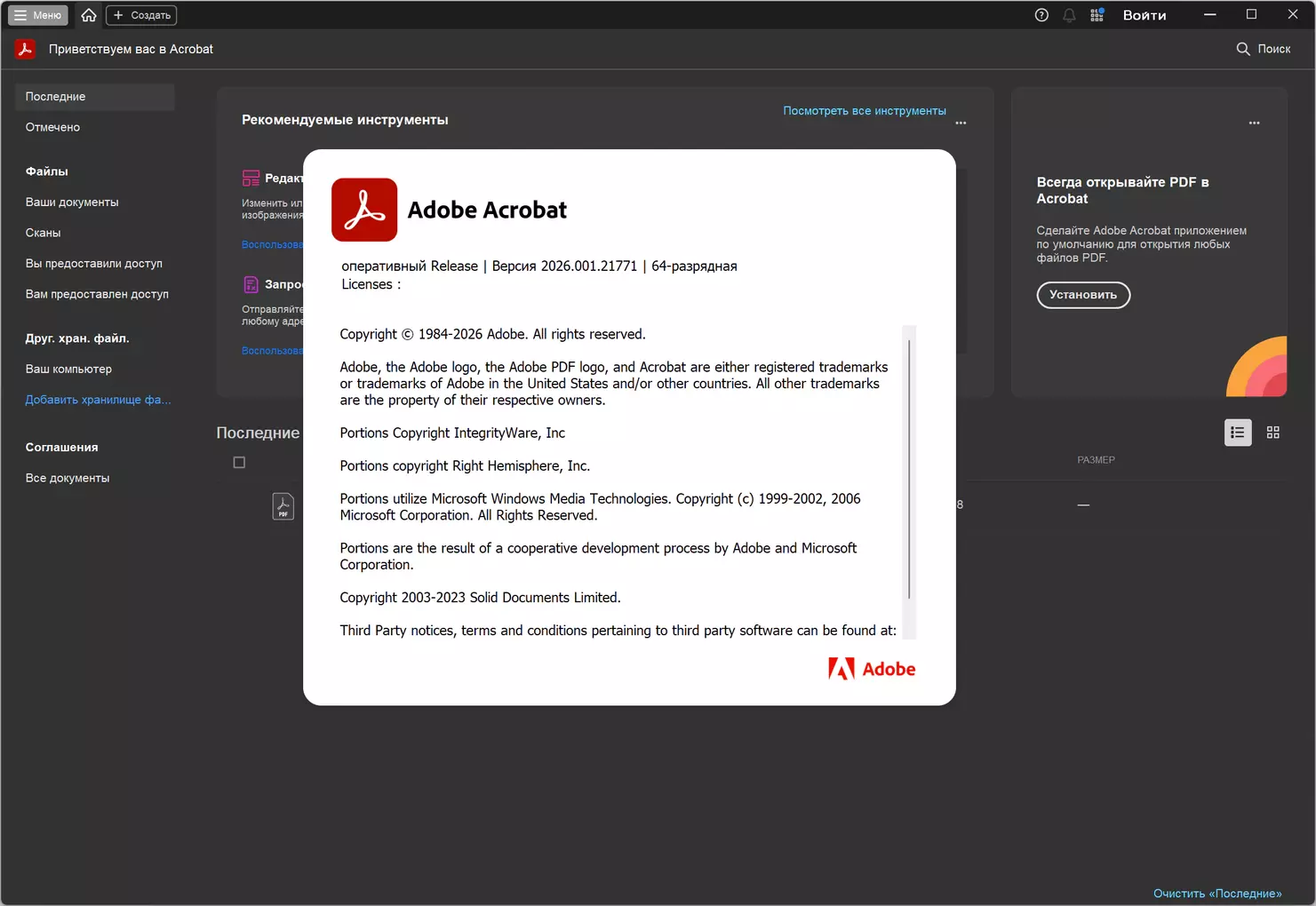Open the more options dots on the Acrobat promo card
1316x906 pixels.
pos(1254,123)
